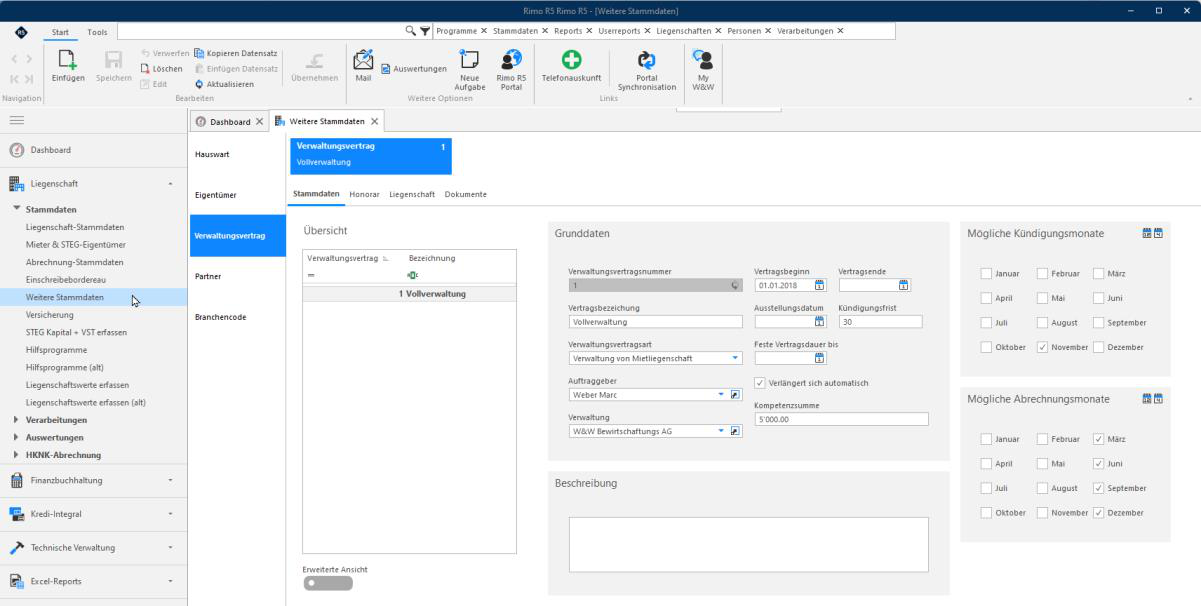
Task: Open calendar picker for Vertragsbeginn
Action: click(819, 285)
